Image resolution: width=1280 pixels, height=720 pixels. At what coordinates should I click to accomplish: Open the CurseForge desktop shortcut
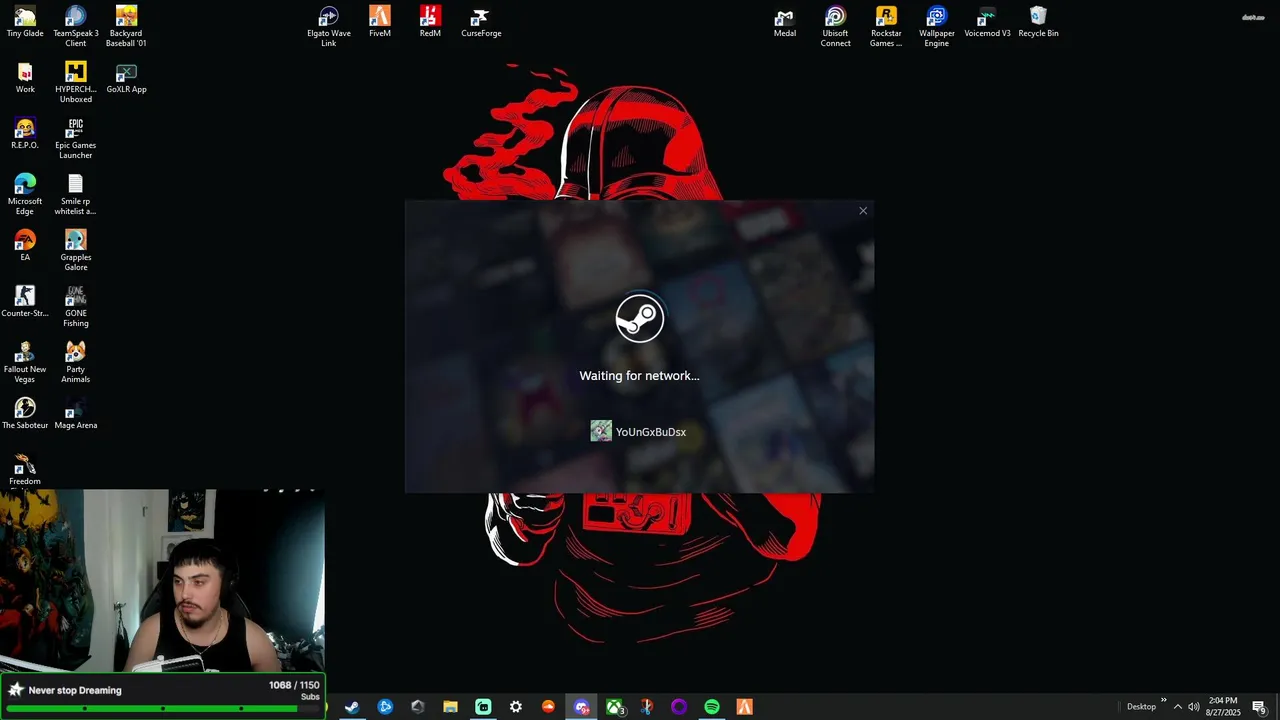(481, 22)
